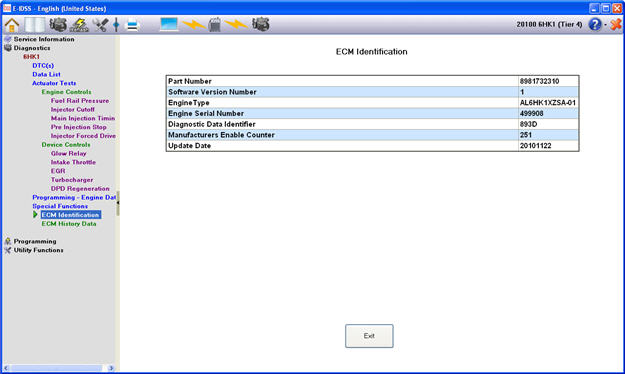Open Programming - Engine Data item
This screenshot has width=625, height=374.
[x=74, y=197]
